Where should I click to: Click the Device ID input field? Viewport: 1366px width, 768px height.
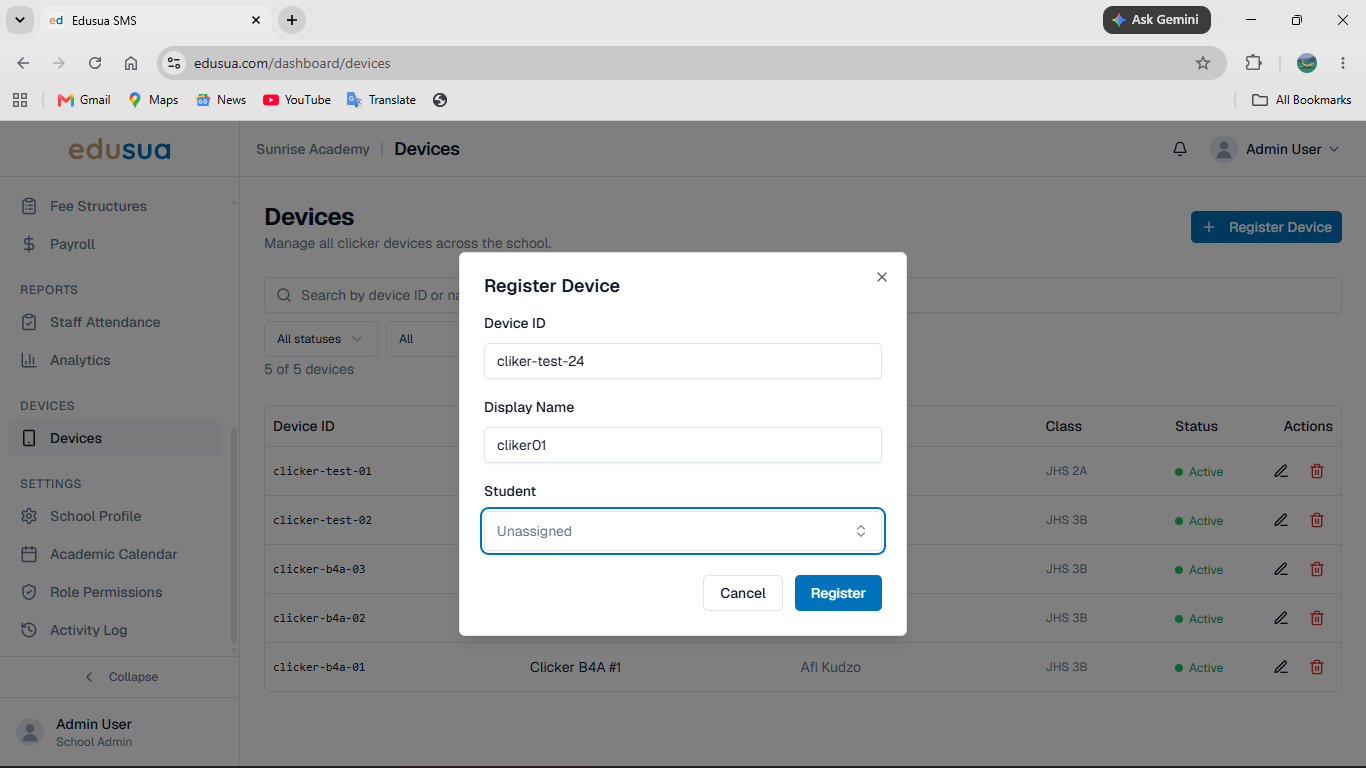pos(682,361)
